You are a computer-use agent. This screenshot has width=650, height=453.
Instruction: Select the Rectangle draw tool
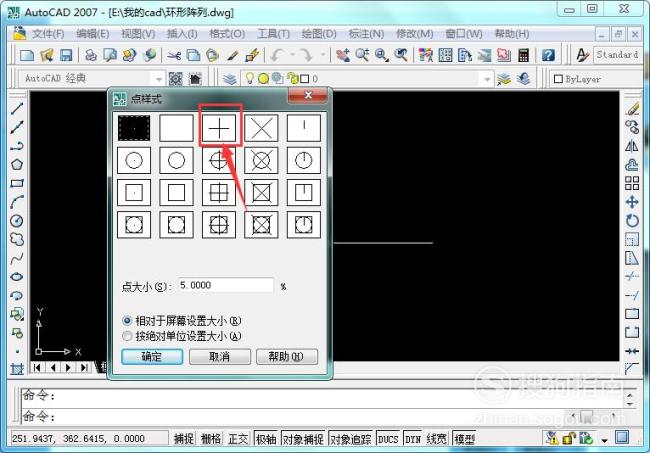(x=17, y=183)
